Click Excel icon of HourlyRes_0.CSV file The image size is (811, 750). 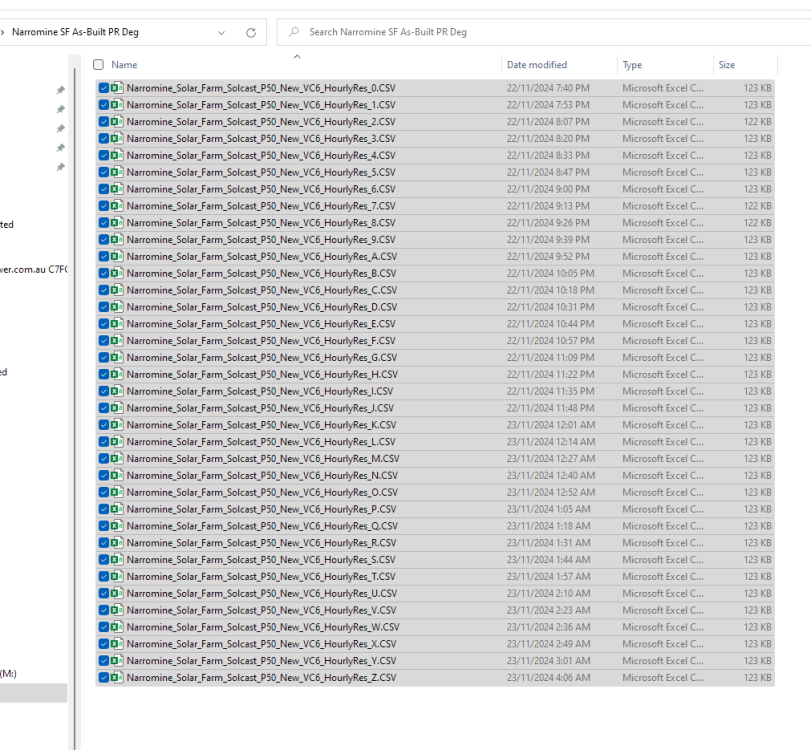[x=117, y=88]
